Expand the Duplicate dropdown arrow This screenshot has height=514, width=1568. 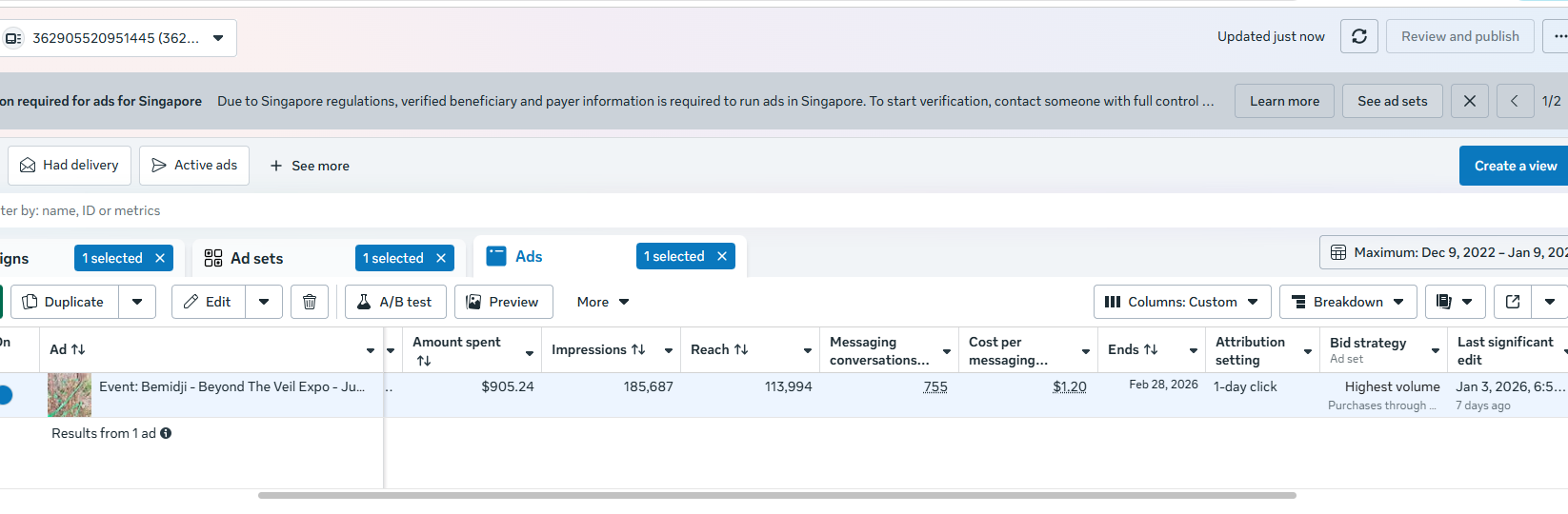click(x=137, y=302)
